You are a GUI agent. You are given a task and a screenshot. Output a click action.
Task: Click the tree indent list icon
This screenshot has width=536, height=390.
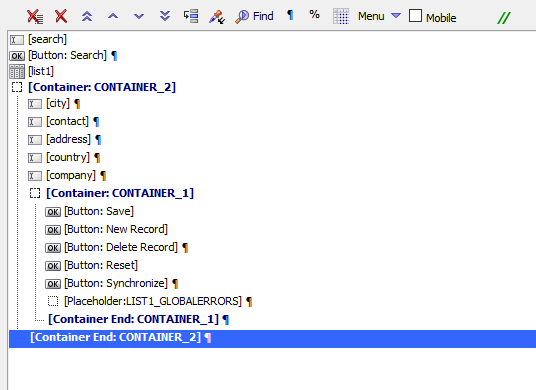click(x=191, y=16)
